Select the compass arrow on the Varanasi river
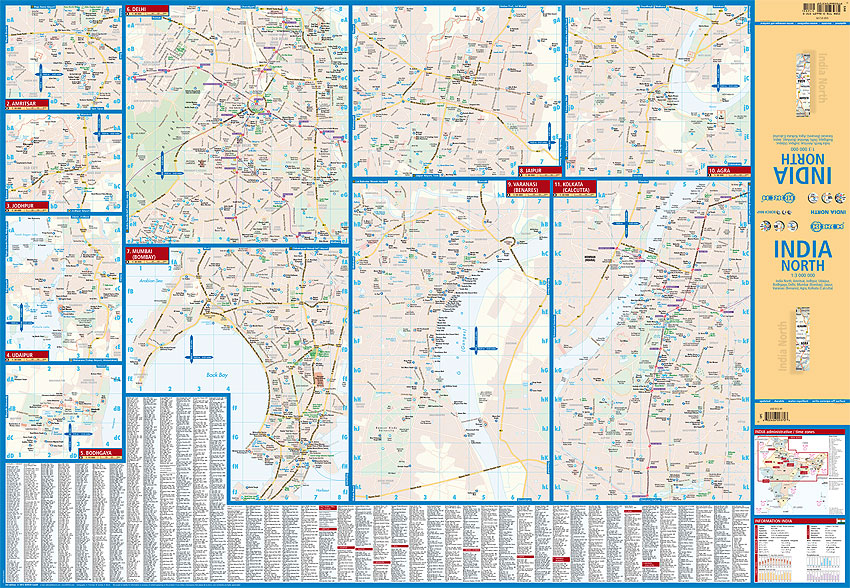 point(478,338)
